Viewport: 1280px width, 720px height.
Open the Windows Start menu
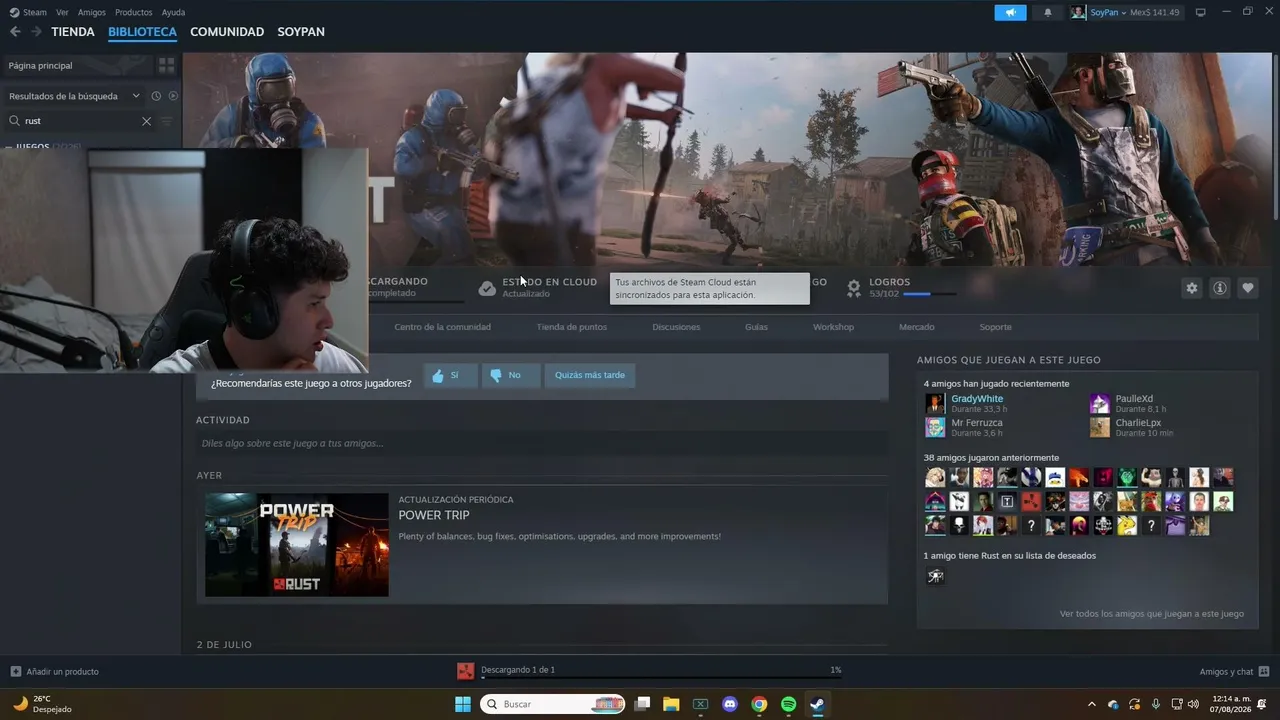[x=463, y=704]
